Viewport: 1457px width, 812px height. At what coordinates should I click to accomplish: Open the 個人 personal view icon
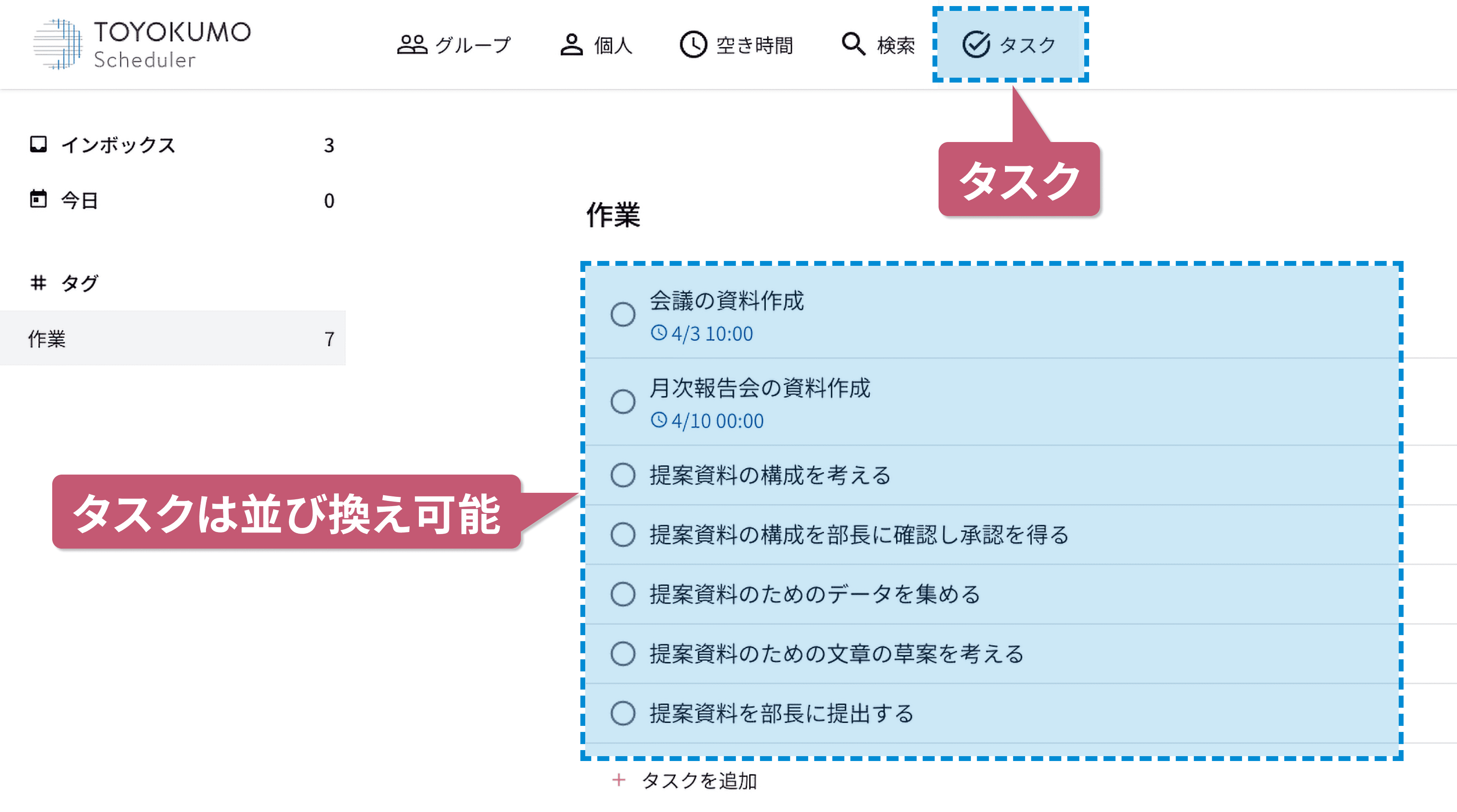[571, 45]
